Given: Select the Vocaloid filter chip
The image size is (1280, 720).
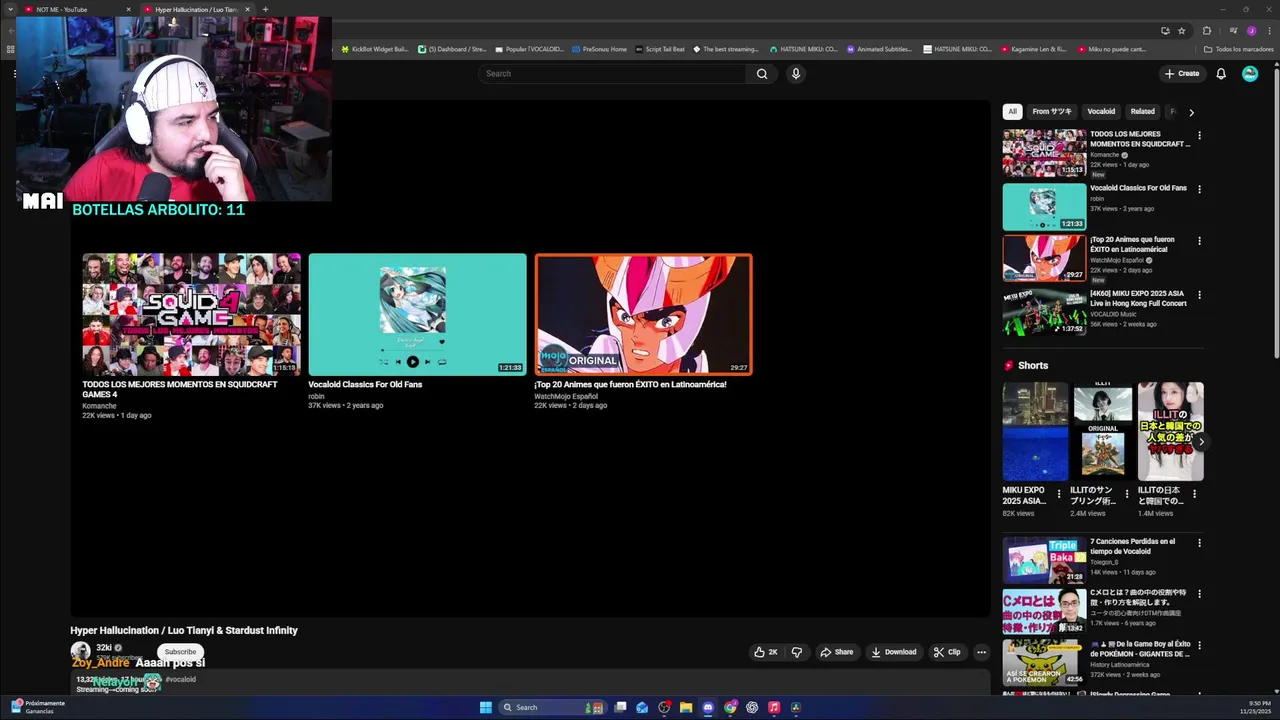Looking at the screenshot, I should 1101,112.
